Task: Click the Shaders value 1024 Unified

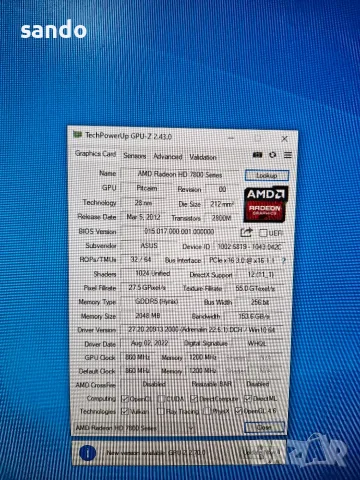Action: pyautogui.click(x=153, y=273)
